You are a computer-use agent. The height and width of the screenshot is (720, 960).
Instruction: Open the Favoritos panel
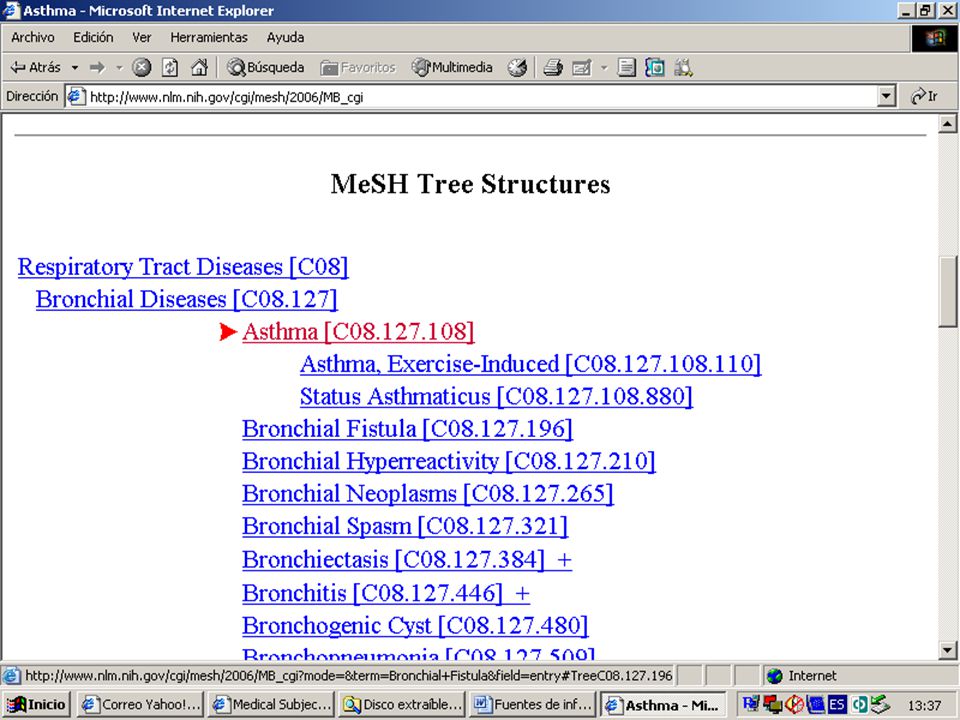coord(358,67)
